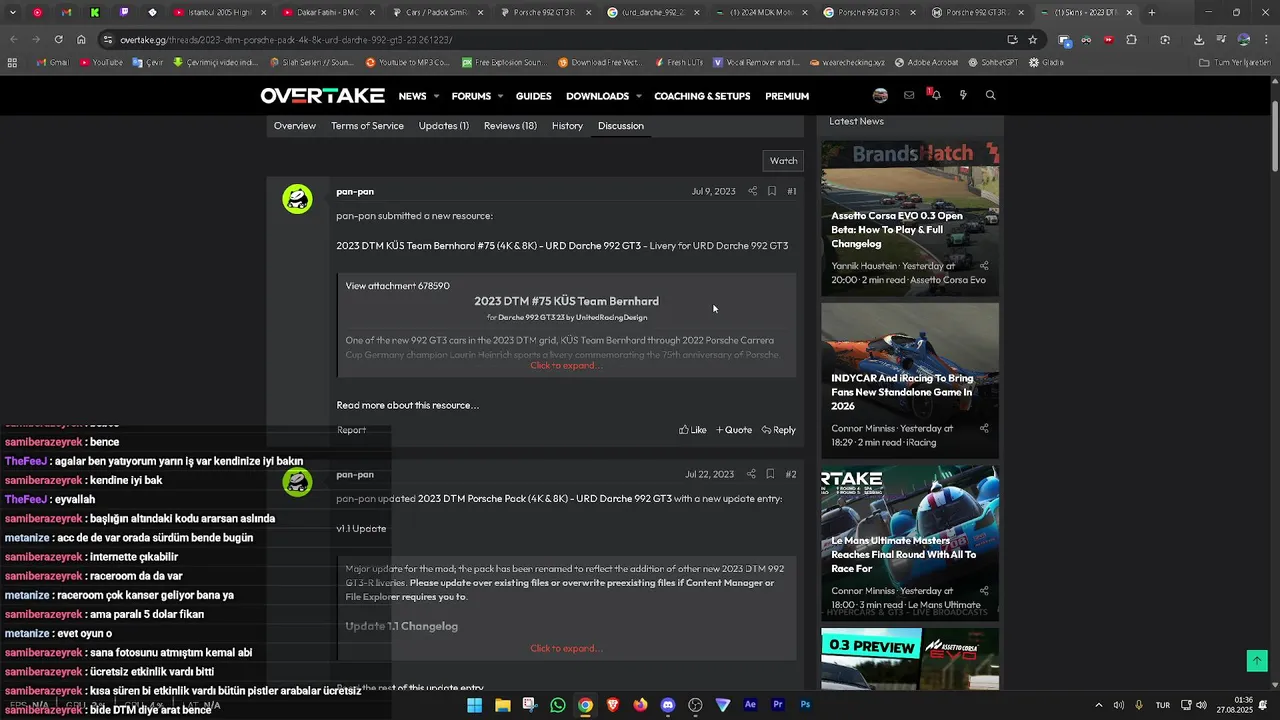Image resolution: width=1280 pixels, height=720 pixels.
Task: Switch to Istanbul 2005 browser tab
Action: 218,12
